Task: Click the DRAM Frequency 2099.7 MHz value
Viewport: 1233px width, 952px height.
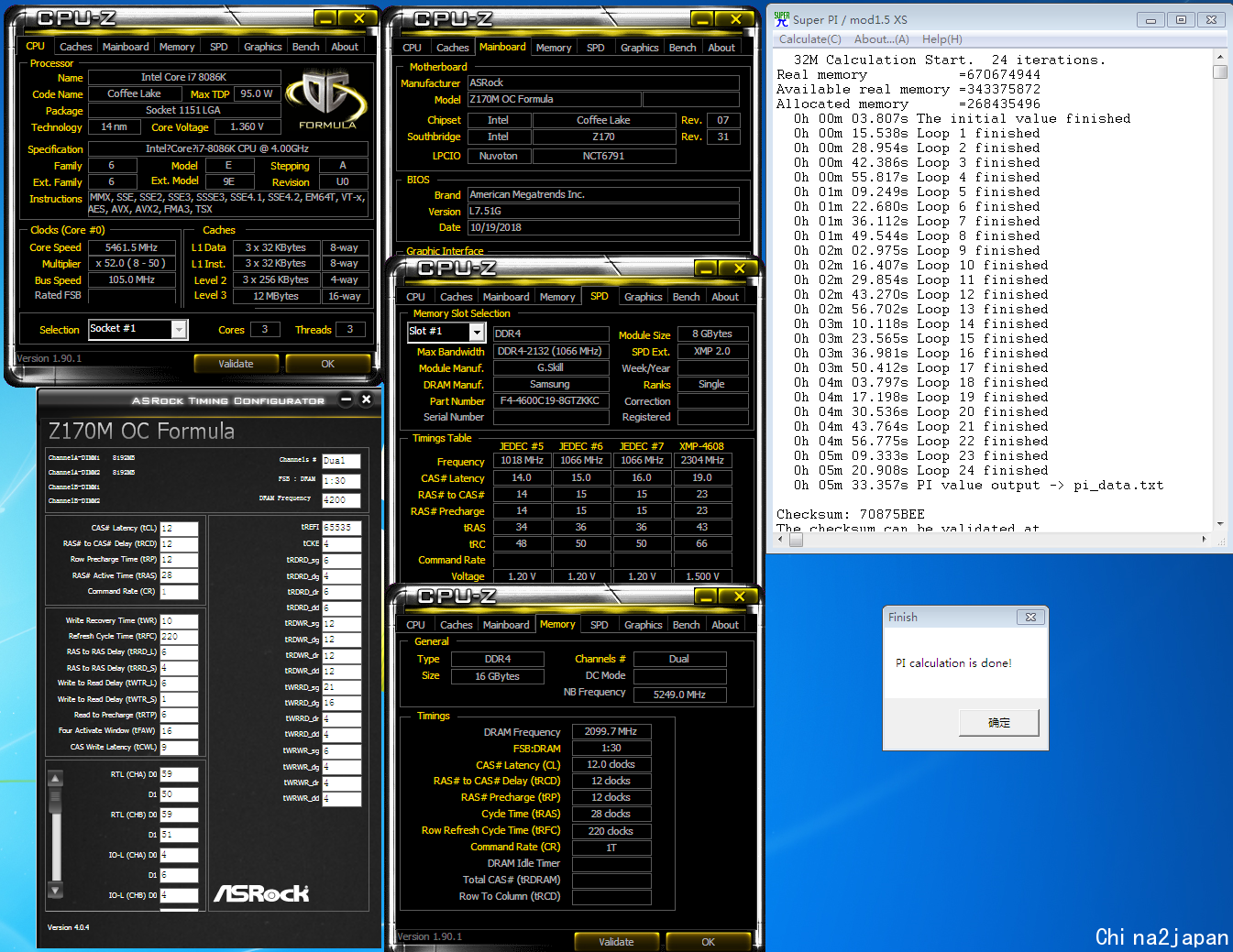Action: click(x=611, y=731)
